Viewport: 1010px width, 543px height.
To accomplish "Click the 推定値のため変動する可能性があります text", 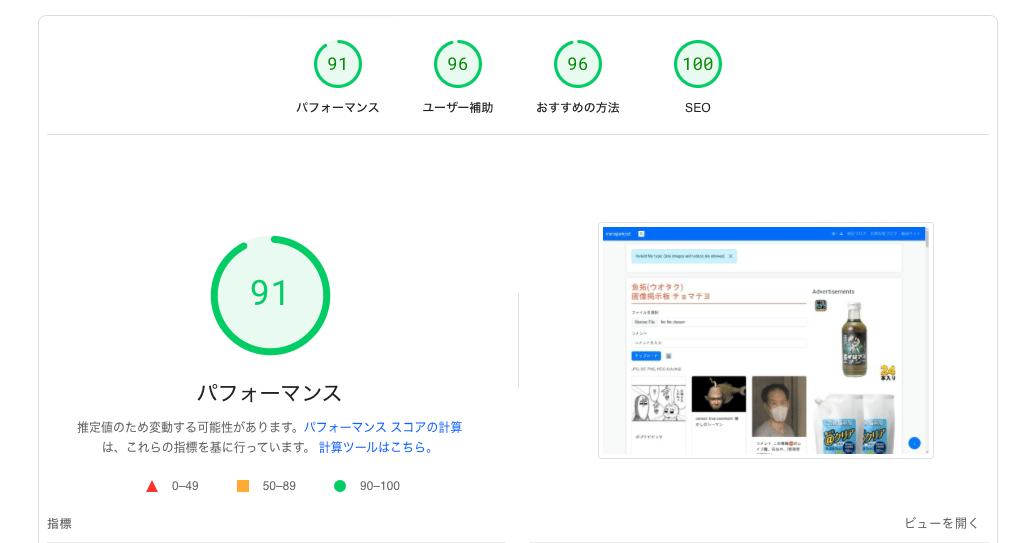I will (189, 427).
